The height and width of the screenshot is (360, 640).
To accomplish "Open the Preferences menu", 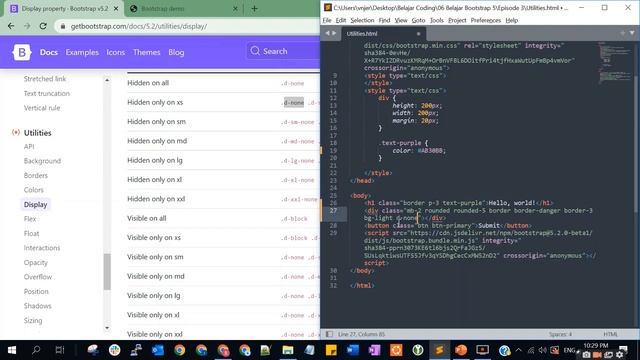I will (x=486, y=20).
